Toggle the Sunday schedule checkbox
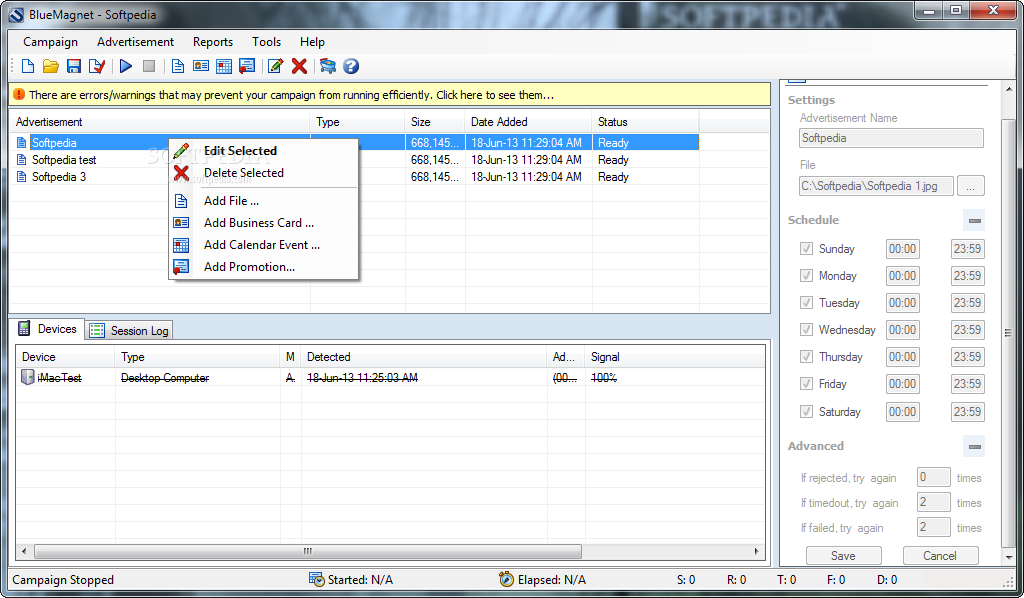1024x598 pixels. coord(807,249)
